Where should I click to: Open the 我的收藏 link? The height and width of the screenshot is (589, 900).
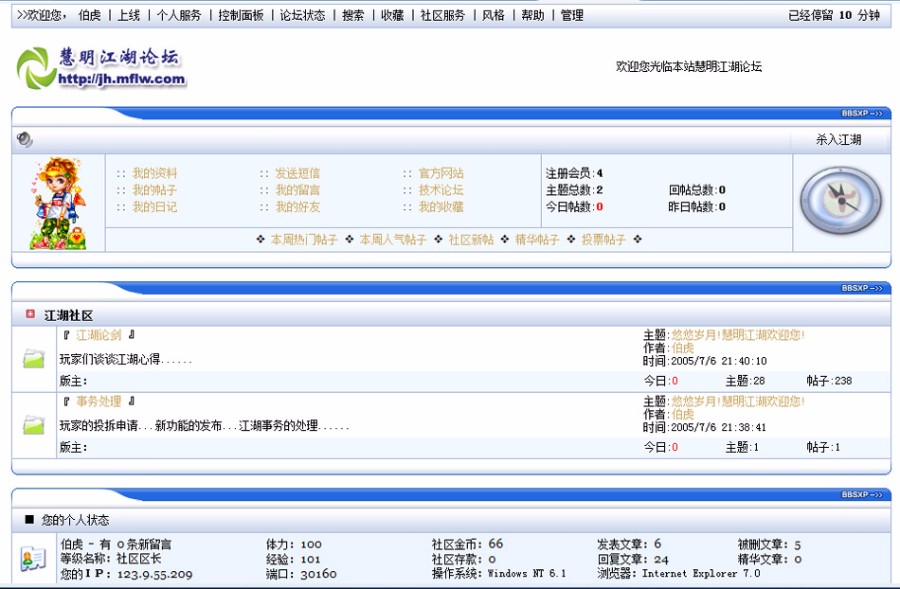441,207
